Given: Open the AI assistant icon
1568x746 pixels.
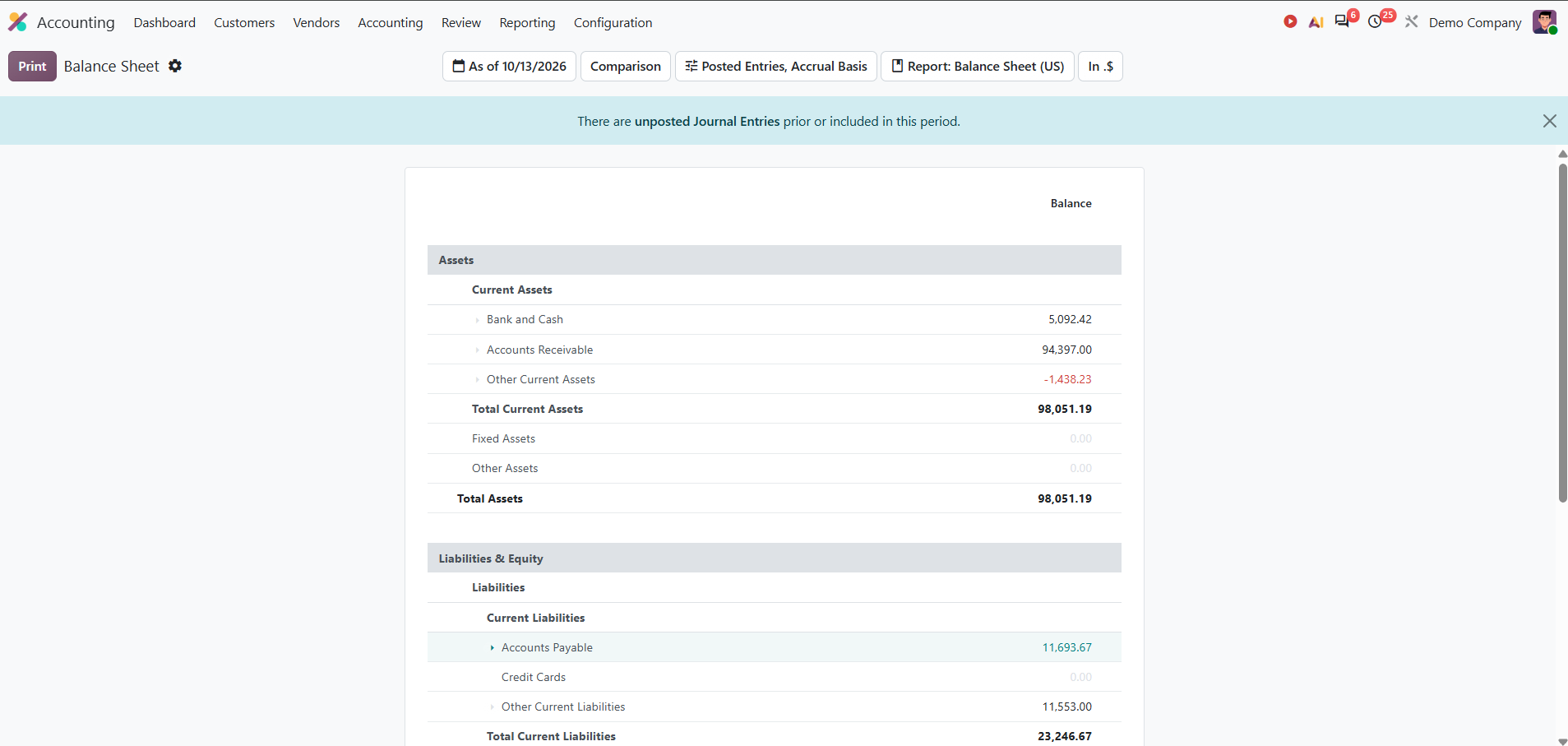Looking at the screenshot, I should tap(1316, 22).
